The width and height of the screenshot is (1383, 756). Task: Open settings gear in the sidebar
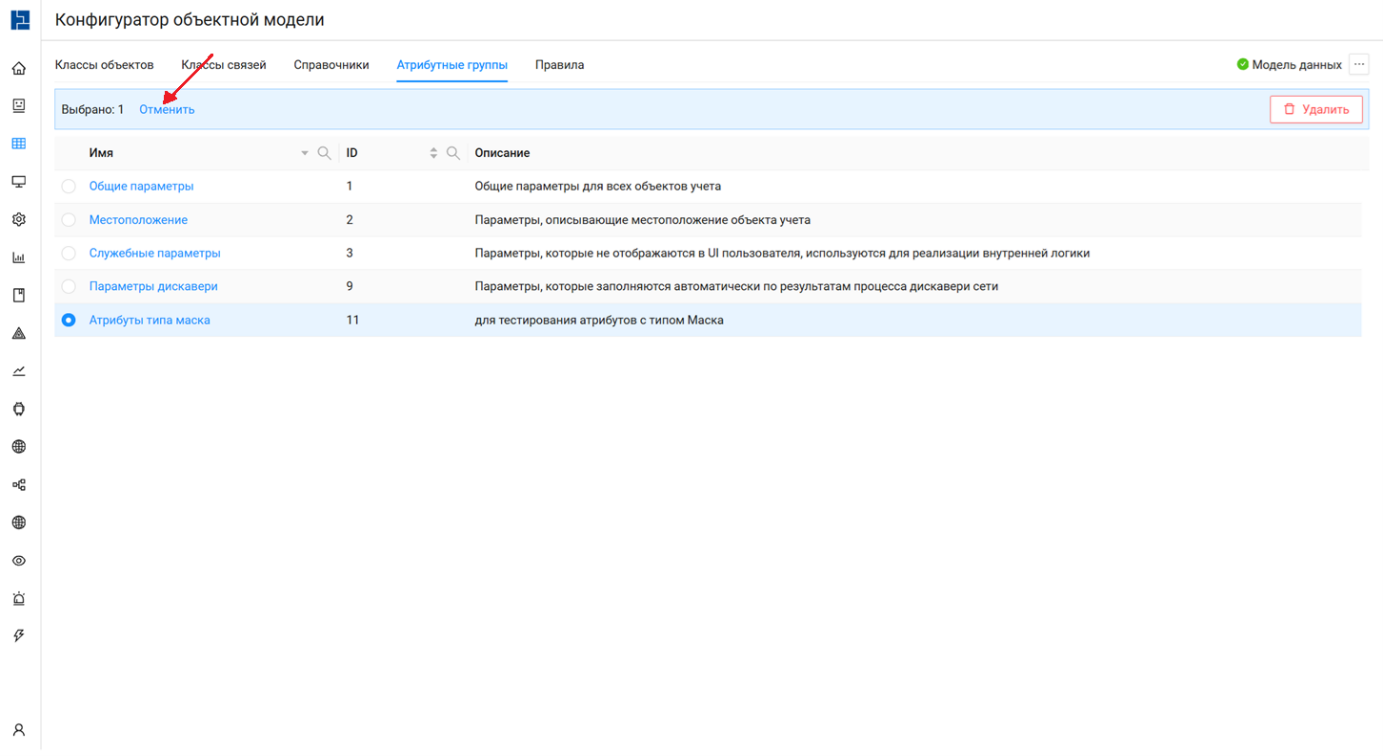tap(18, 220)
